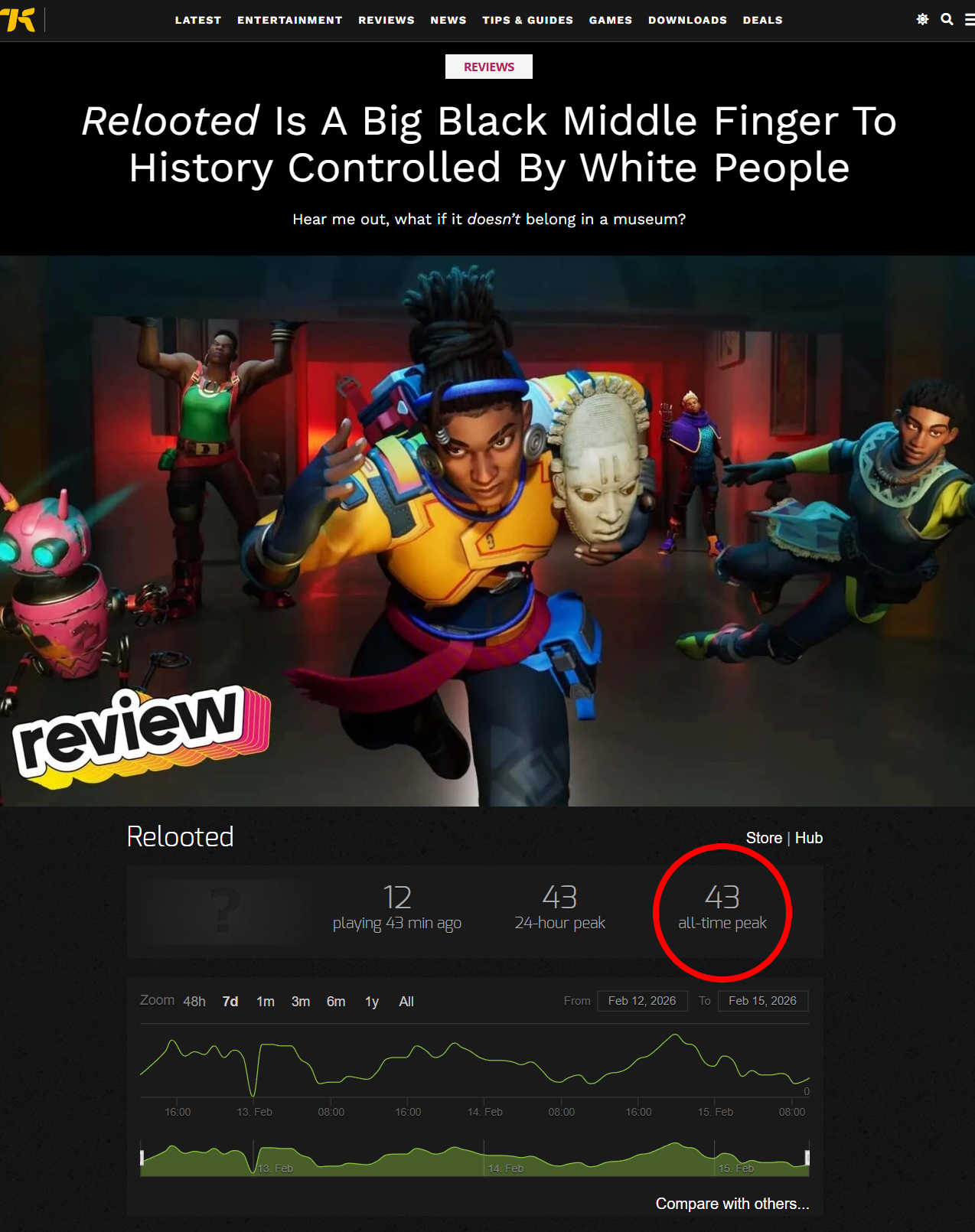Click the From date field
The image size is (975, 1232).
pyautogui.click(x=642, y=1001)
